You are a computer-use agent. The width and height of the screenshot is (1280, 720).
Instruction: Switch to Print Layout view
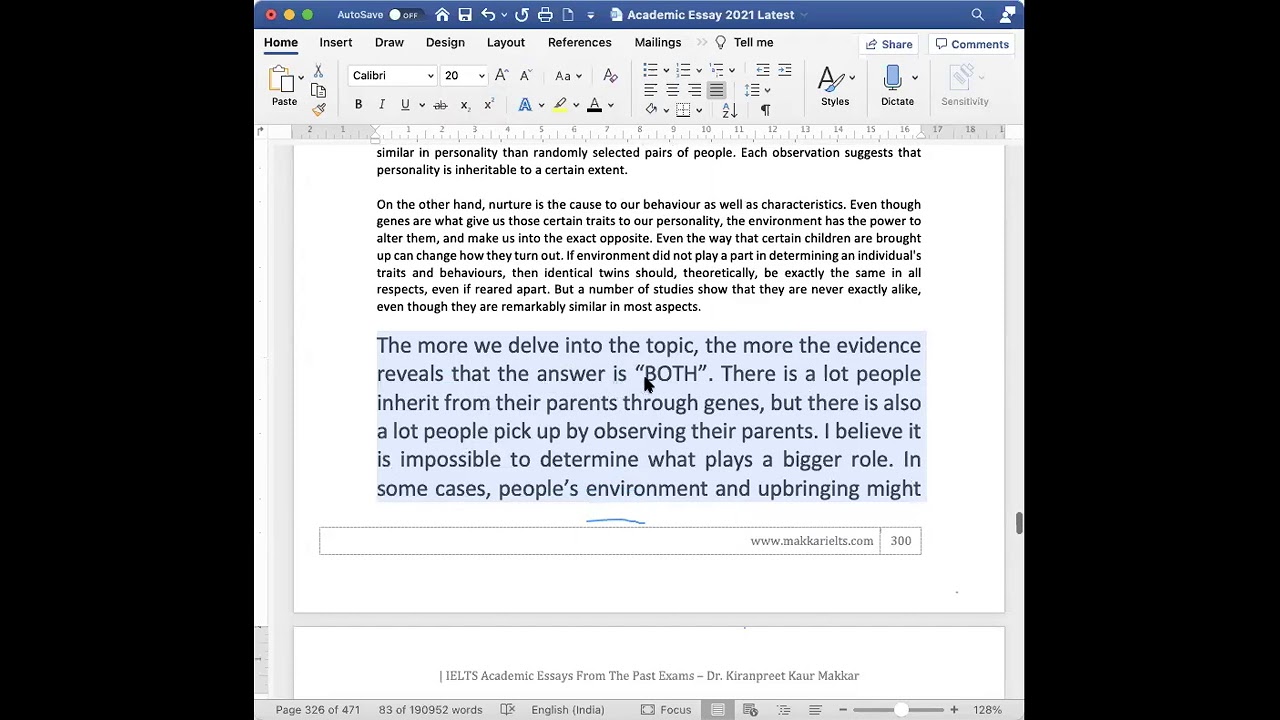pos(717,710)
